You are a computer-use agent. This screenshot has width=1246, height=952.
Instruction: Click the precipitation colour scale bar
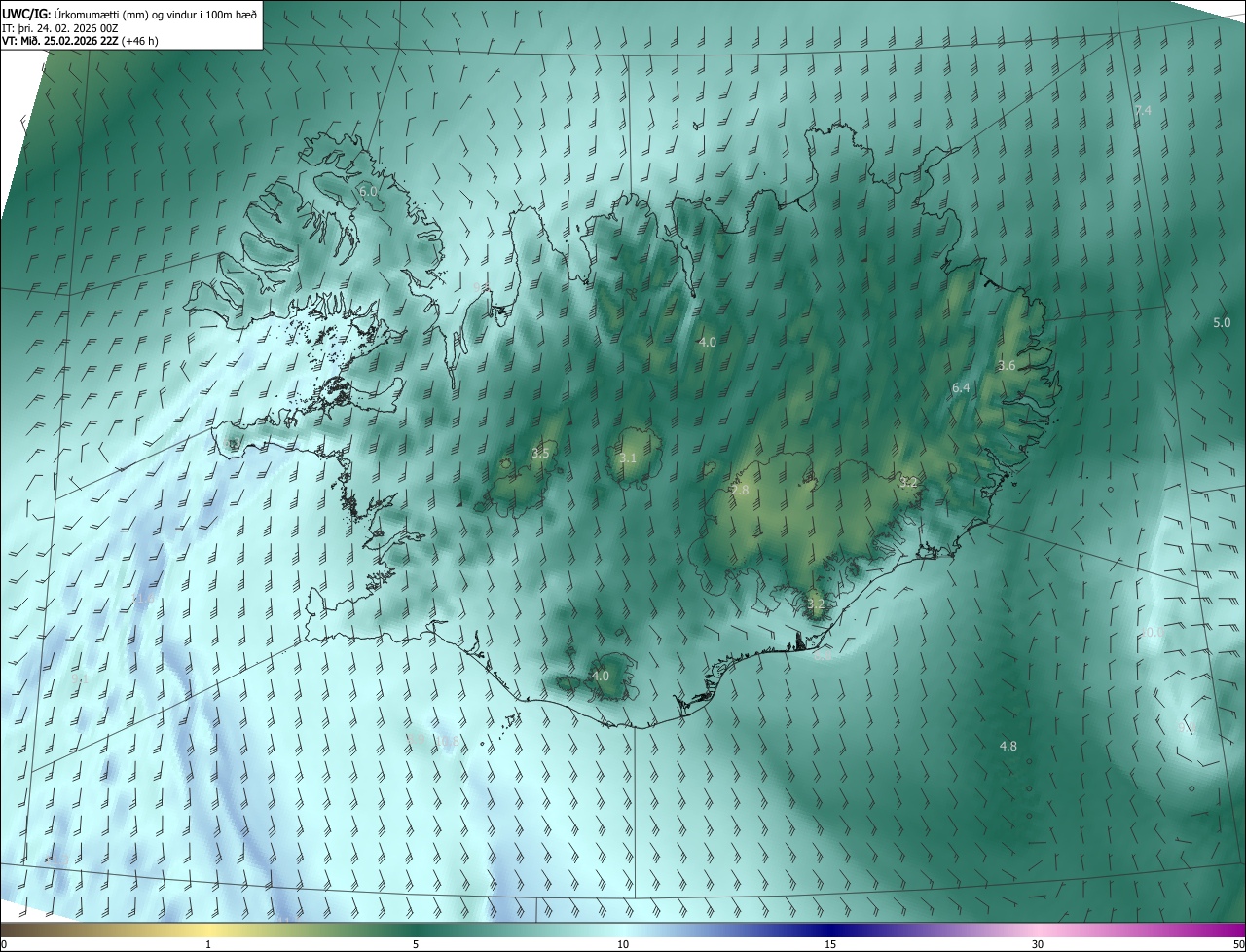[x=623, y=931]
